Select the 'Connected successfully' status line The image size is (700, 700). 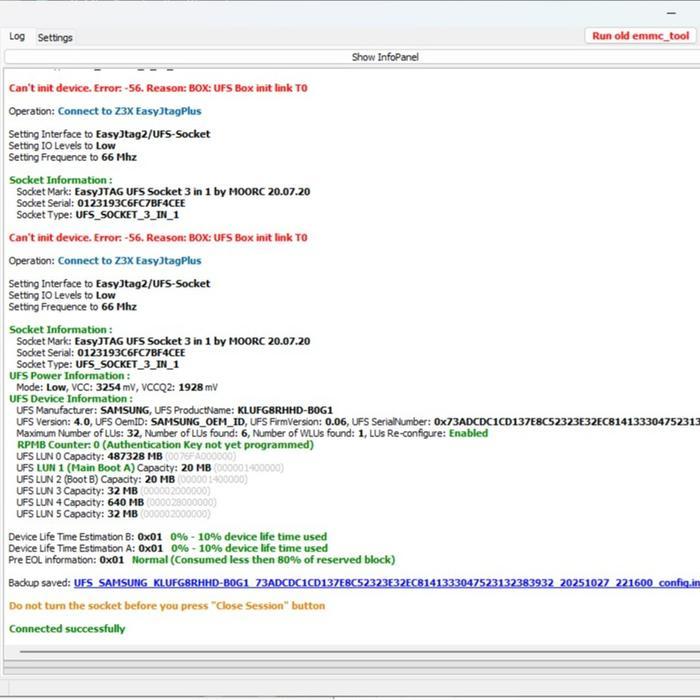coord(67,629)
